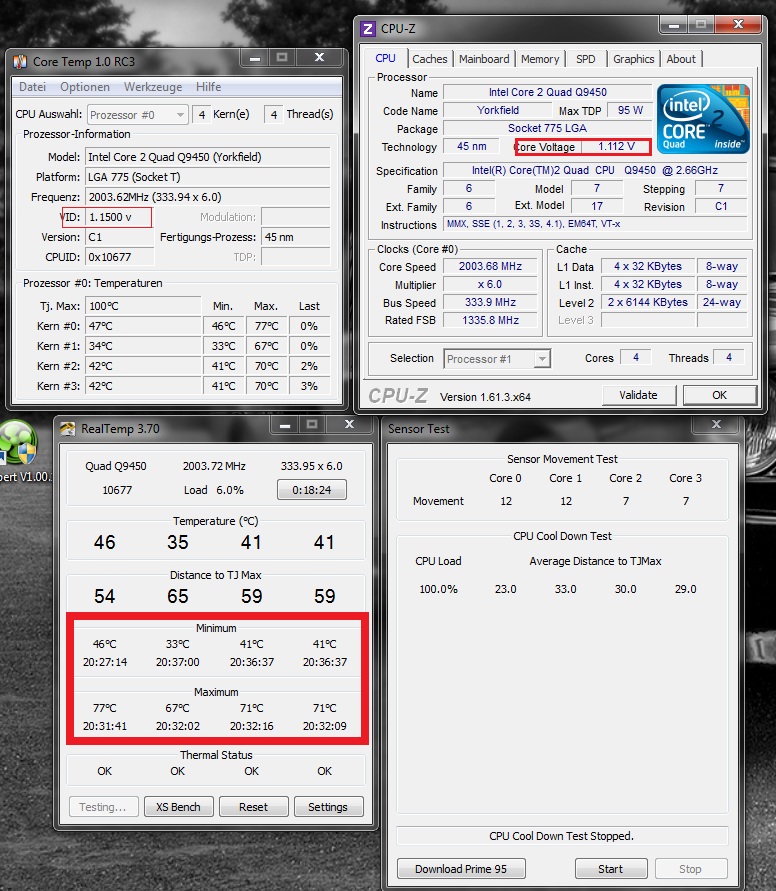Click the CPUID 0x10677 field in Core Temp
This screenshot has height=891, width=776.
tap(119, 257)
